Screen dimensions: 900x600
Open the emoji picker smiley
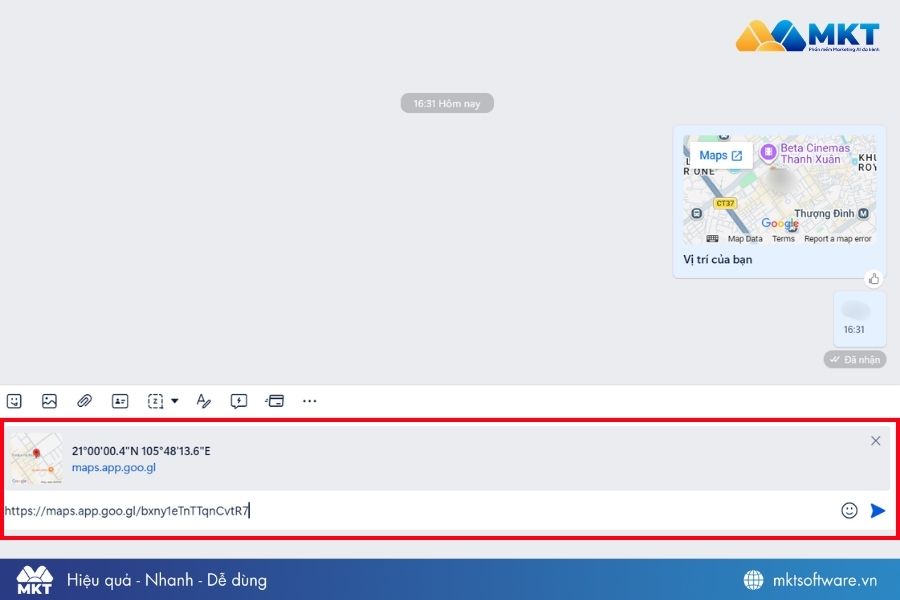click(849, 510)
